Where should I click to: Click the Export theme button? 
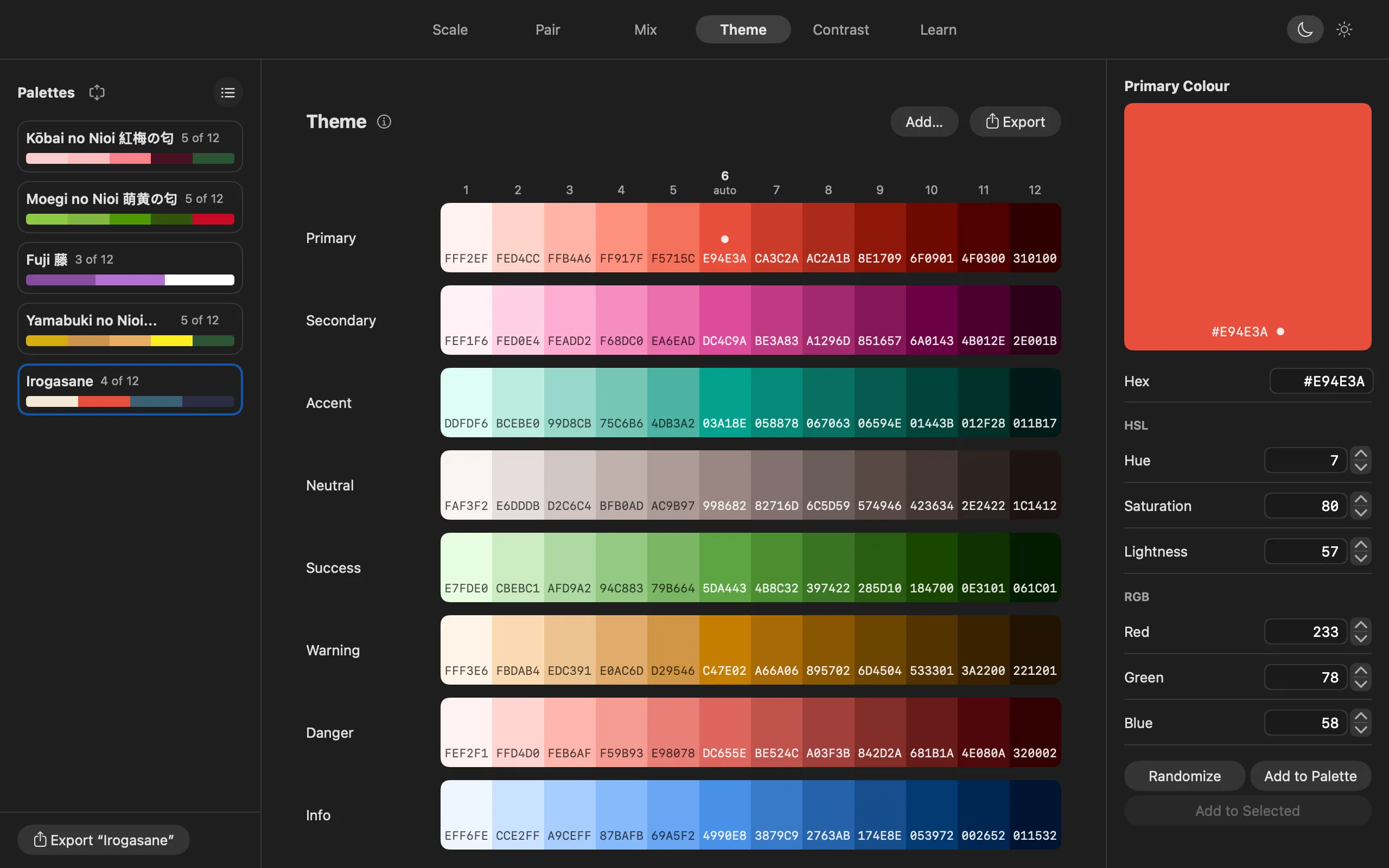(1015, 122)
